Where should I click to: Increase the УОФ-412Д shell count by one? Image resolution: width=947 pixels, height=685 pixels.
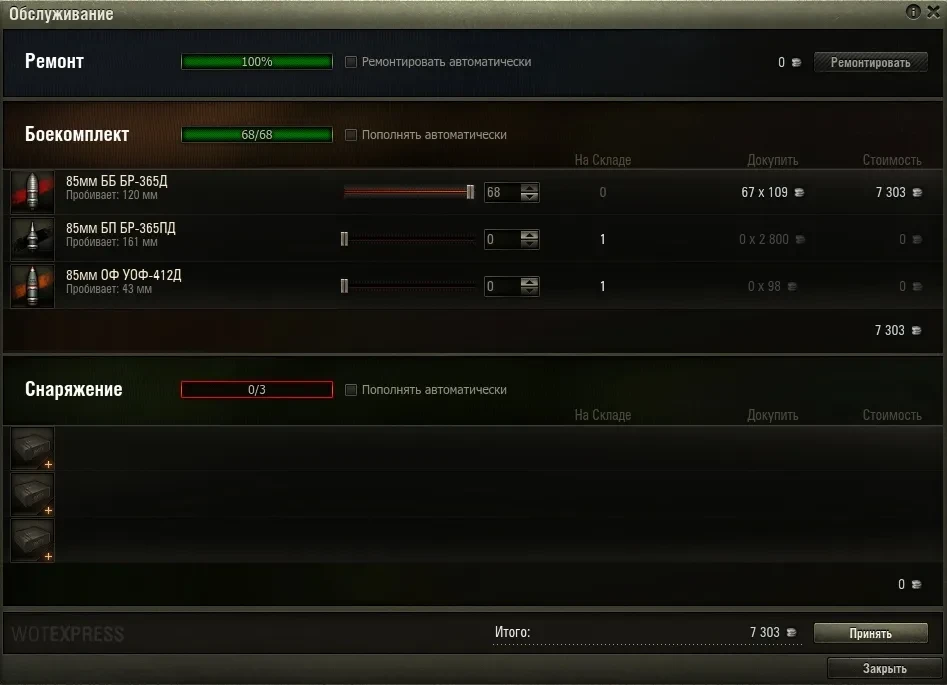point(530,282)
